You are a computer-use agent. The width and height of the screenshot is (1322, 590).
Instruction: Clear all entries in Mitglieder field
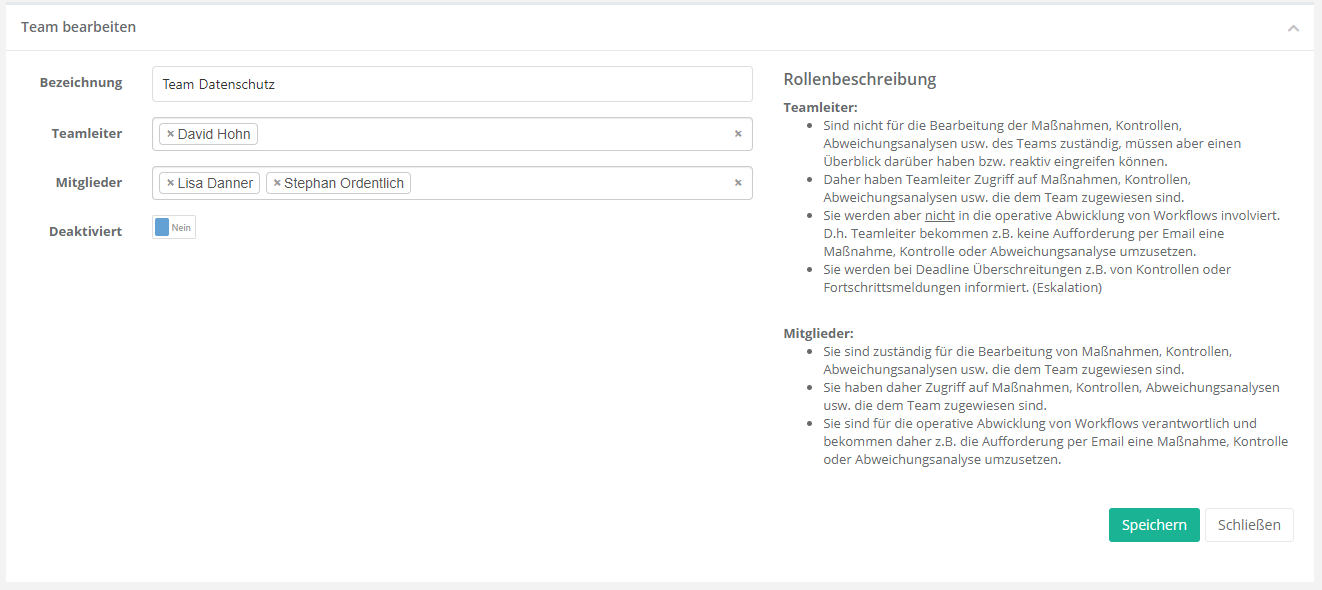(x=738, y=183)
